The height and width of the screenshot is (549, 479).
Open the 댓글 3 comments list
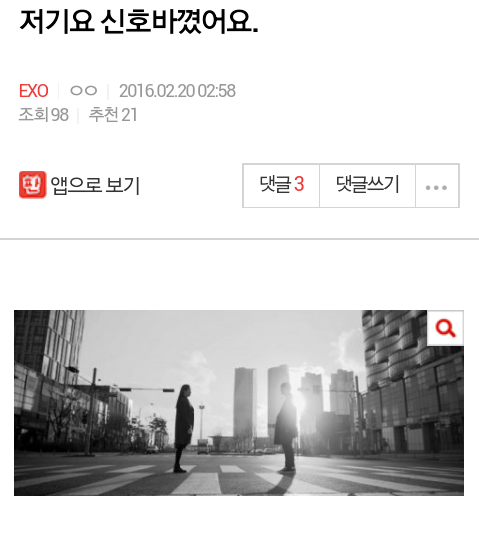point(282,185)
